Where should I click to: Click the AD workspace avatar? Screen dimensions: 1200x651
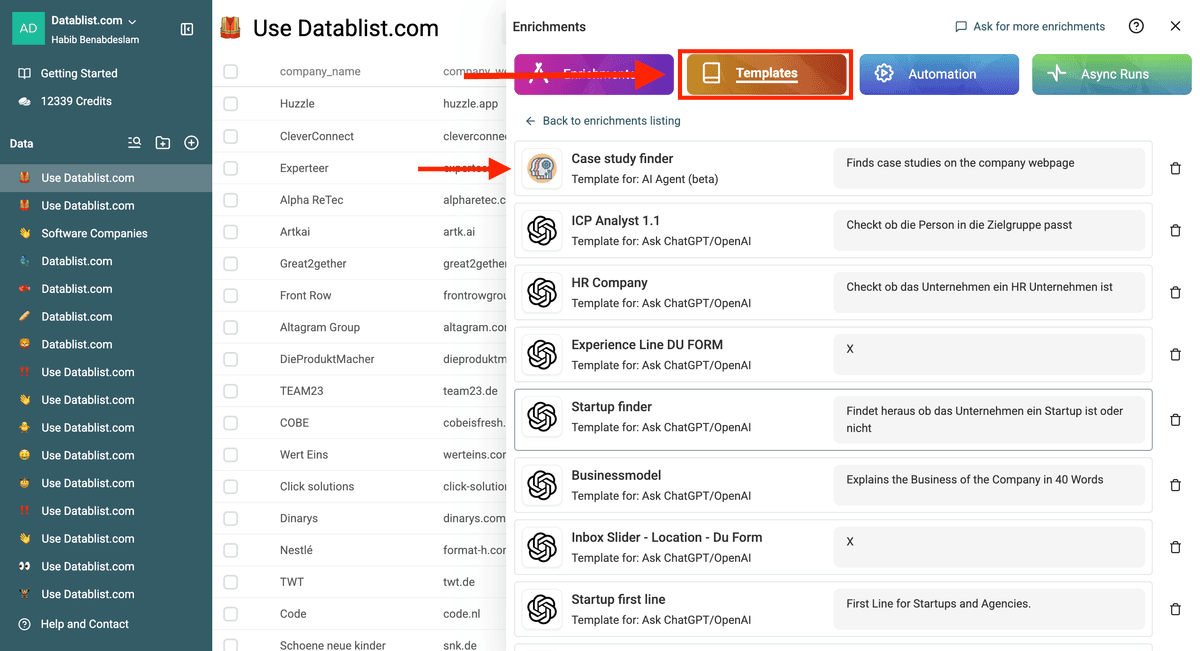click(x=28, y=28)
